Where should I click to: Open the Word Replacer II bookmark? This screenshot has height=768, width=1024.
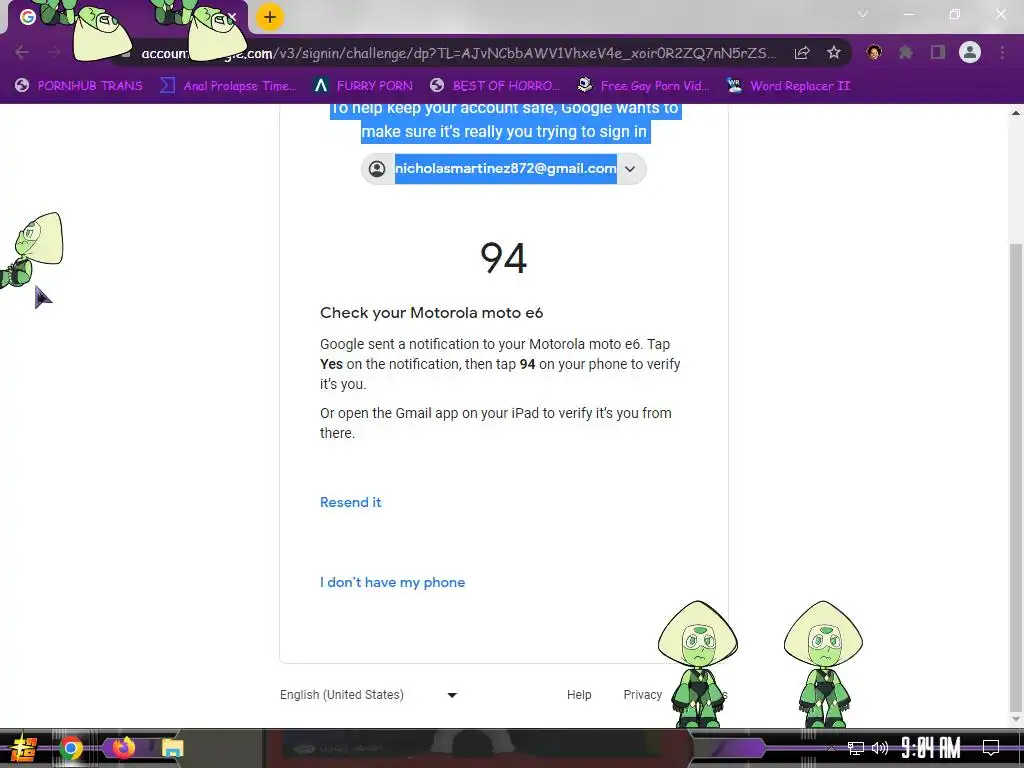tap(788, 86)
